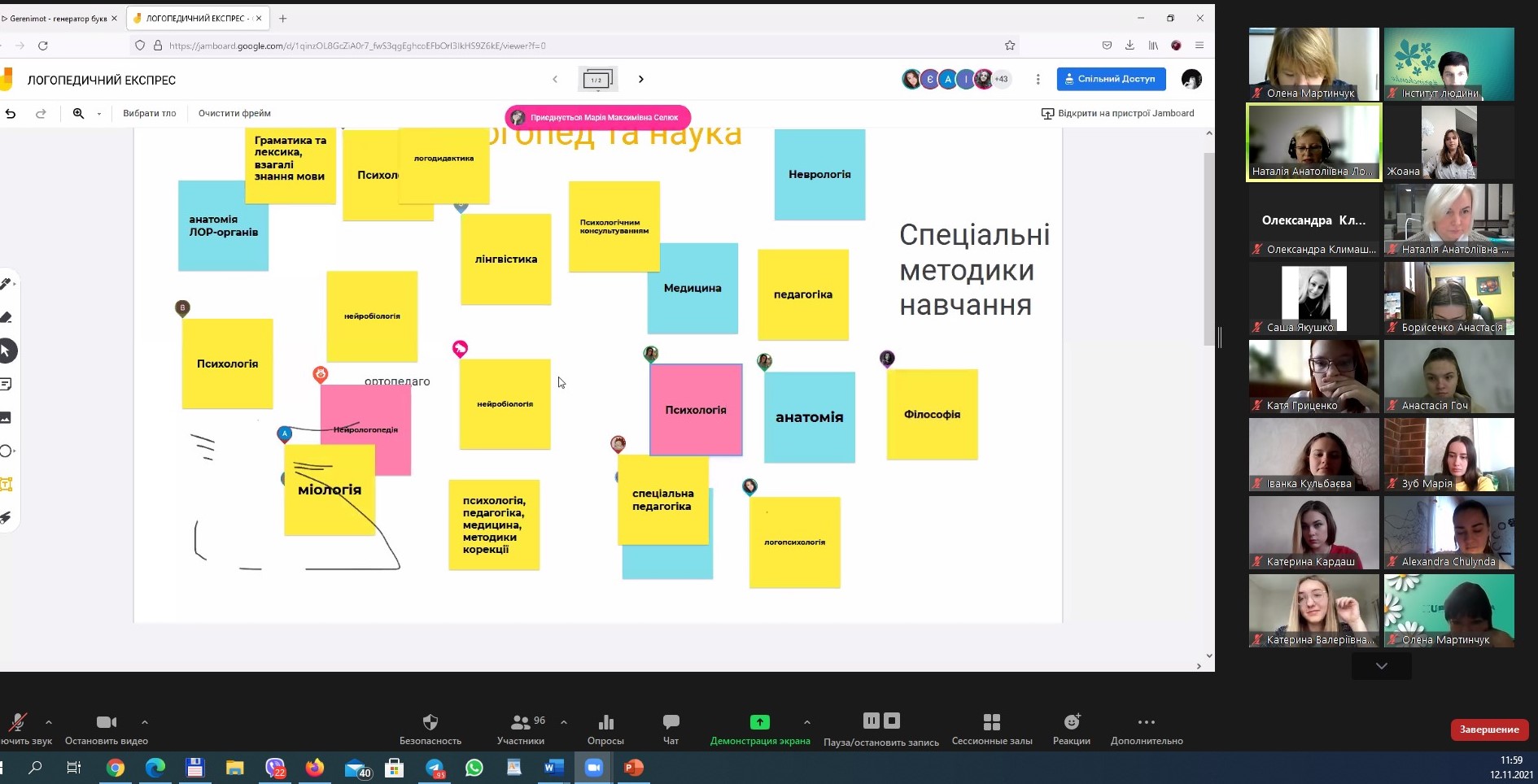1538x784 pixels.
Task: Open Polls (Опросы) in Zoom toolbar
Action: (605, 723)
